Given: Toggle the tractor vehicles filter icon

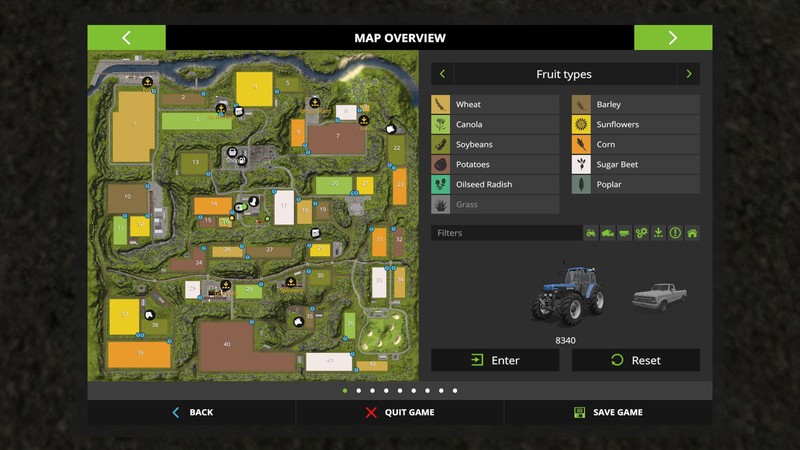Looking at the screenshot, I should (x=591, y=233).
